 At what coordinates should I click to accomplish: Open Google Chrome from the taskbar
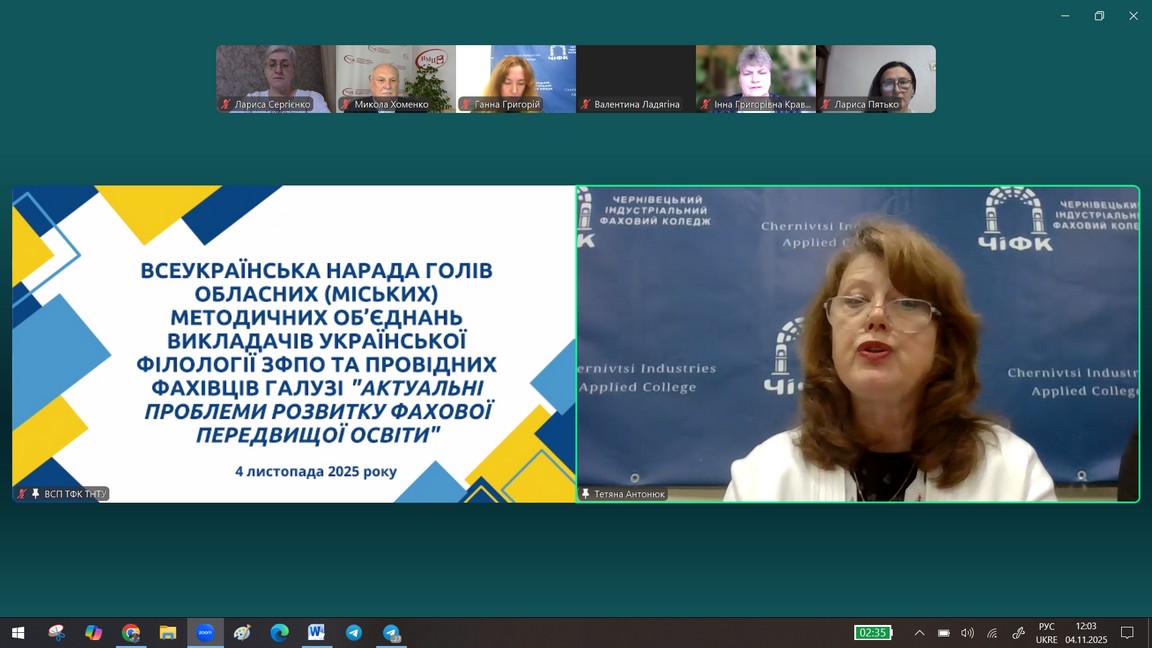click(131, 633)
